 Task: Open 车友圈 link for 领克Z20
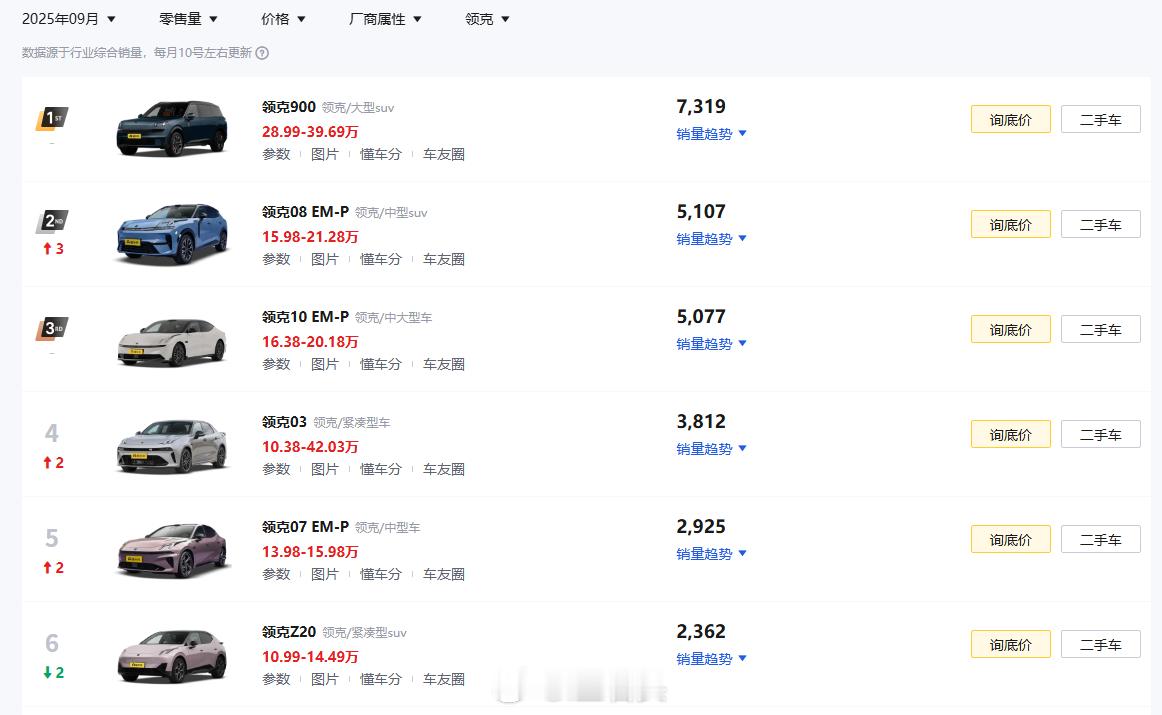coord(444,679)
